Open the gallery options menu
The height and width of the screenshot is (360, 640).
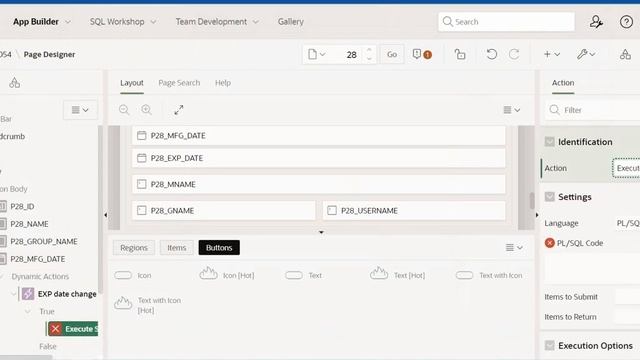point(514,247)
